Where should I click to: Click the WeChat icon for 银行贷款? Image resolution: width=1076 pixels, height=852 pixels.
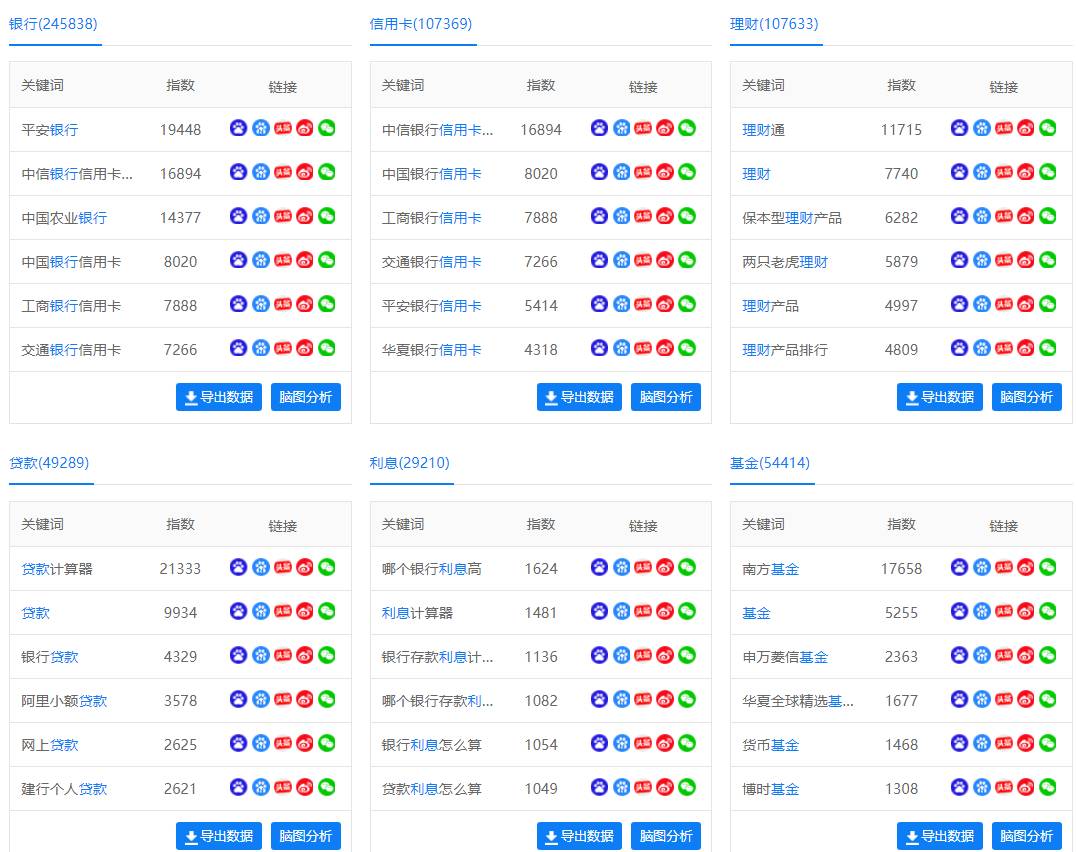(327, 655)
